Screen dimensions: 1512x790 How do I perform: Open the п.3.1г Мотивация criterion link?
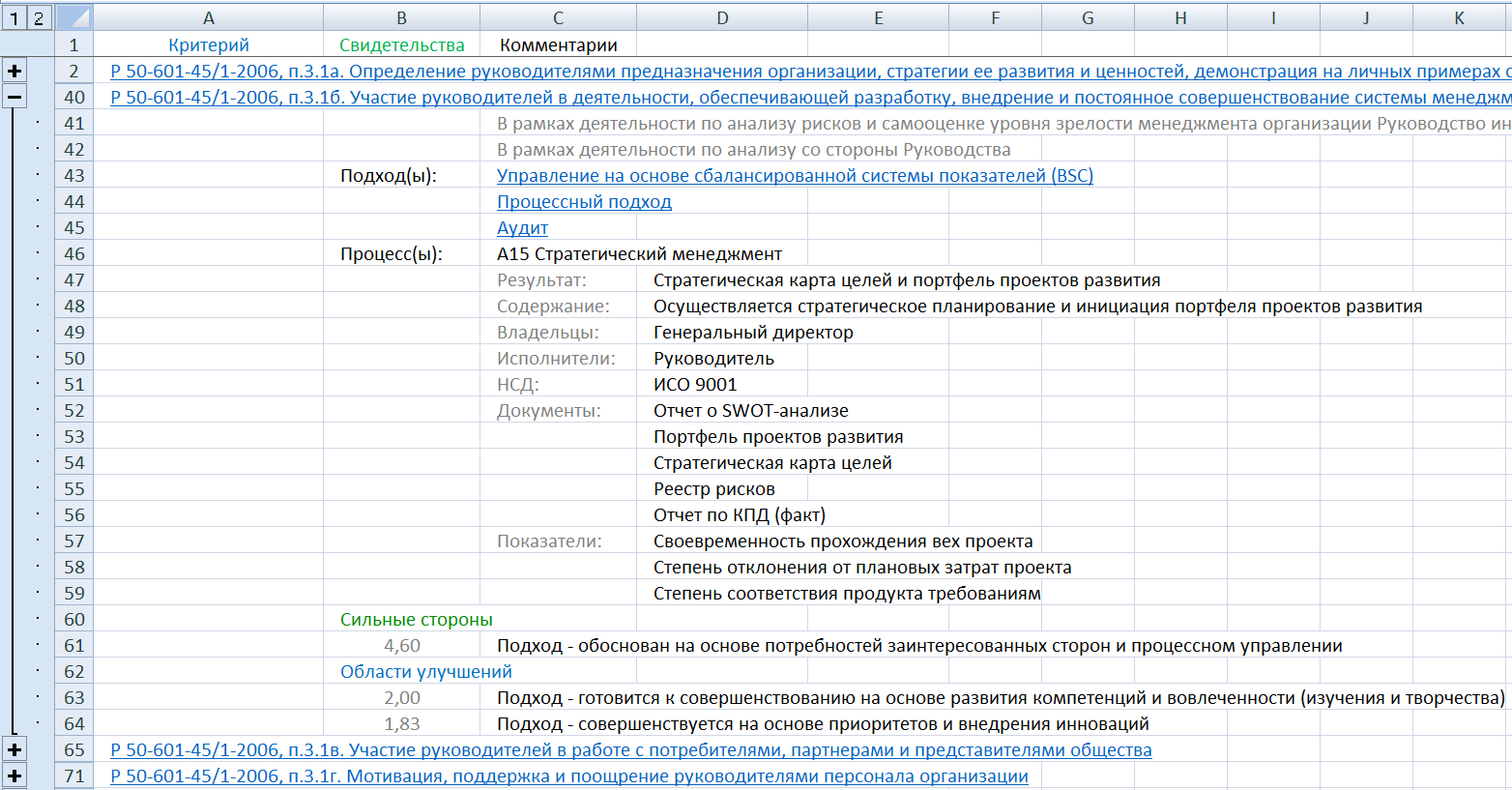[x=568, y=776]
